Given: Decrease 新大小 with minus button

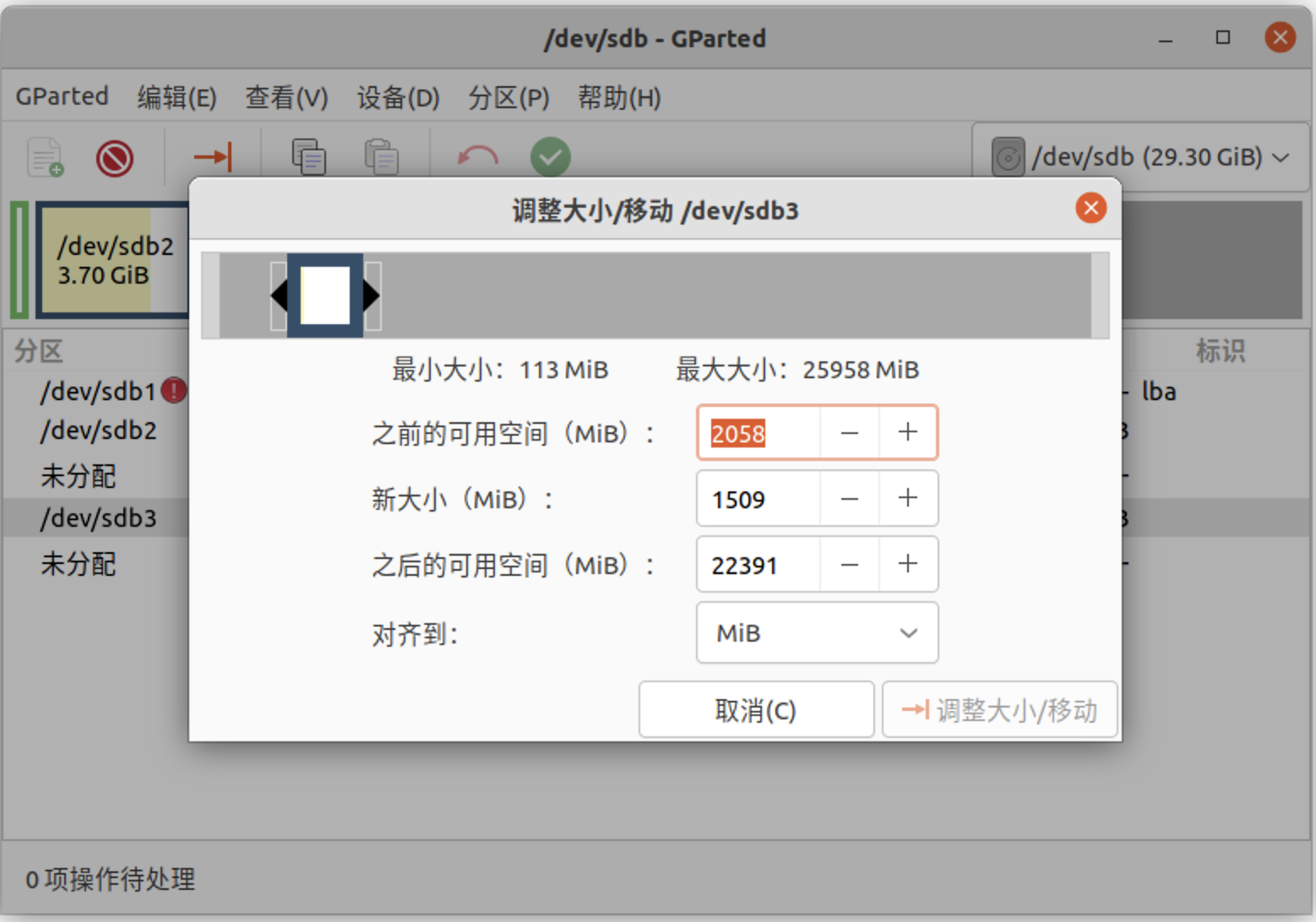Looking at the screenshot, I should click(849, 499).
